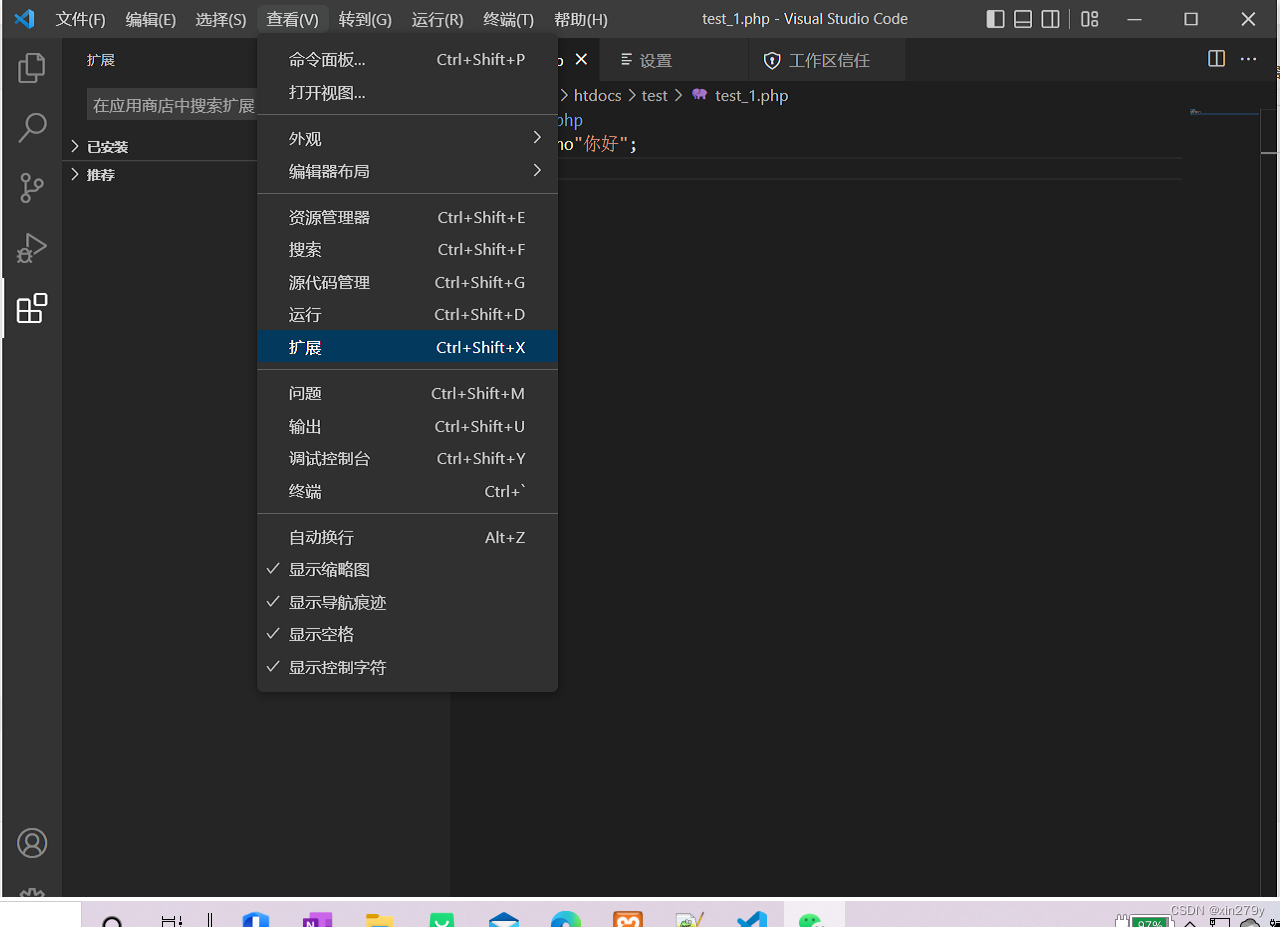Open the 转到(G) menu
1280x927 pixels.
365,20
